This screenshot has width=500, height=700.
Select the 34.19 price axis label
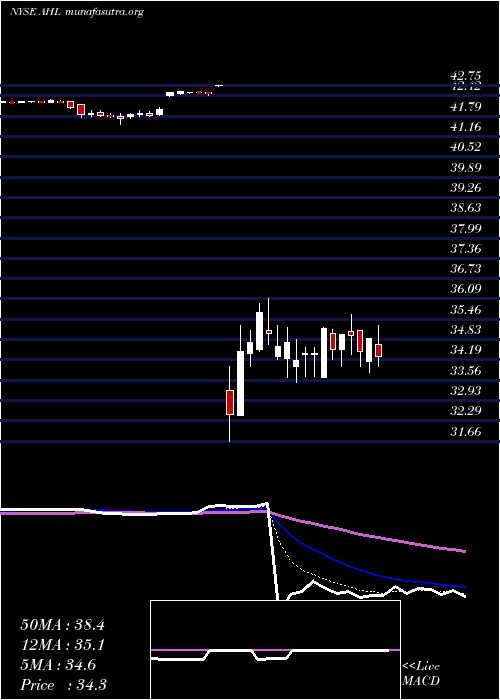click(466, 350)
